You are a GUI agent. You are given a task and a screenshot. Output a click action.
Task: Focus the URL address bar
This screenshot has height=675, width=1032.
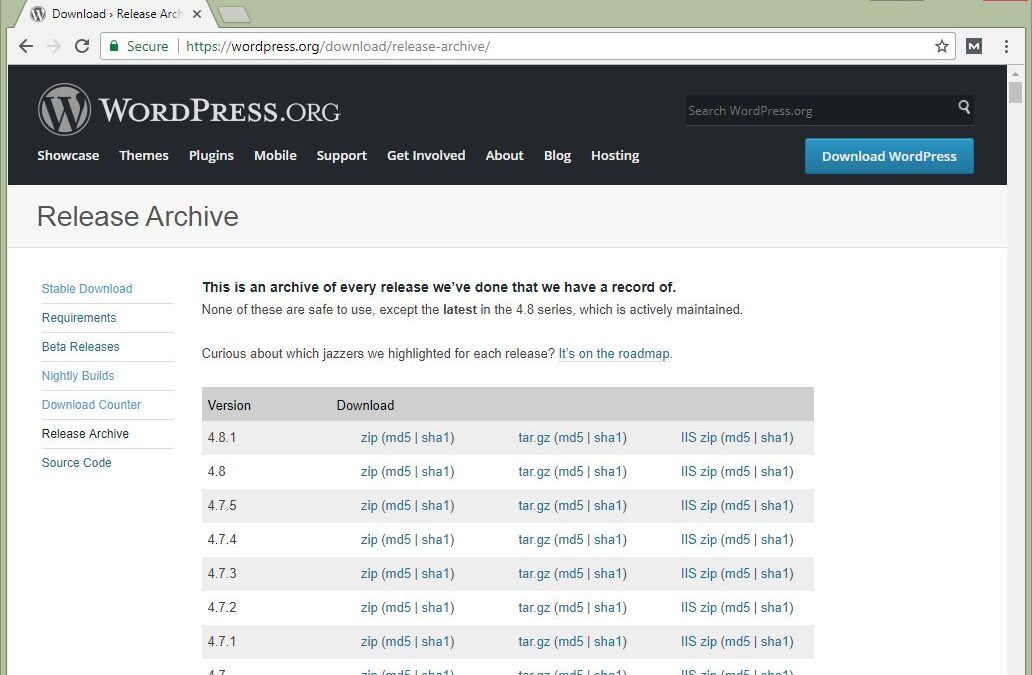[x=527, y=46]
